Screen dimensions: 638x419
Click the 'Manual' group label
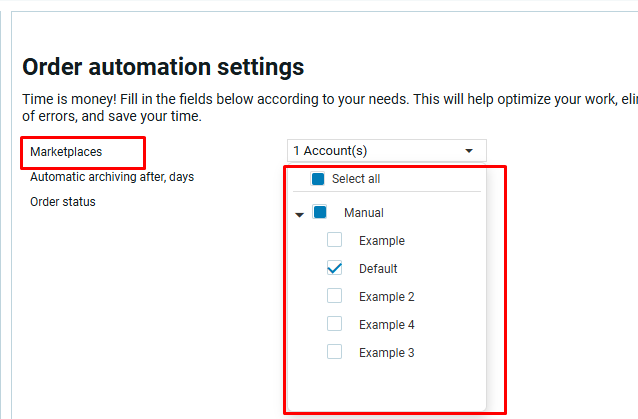point(363,213)
